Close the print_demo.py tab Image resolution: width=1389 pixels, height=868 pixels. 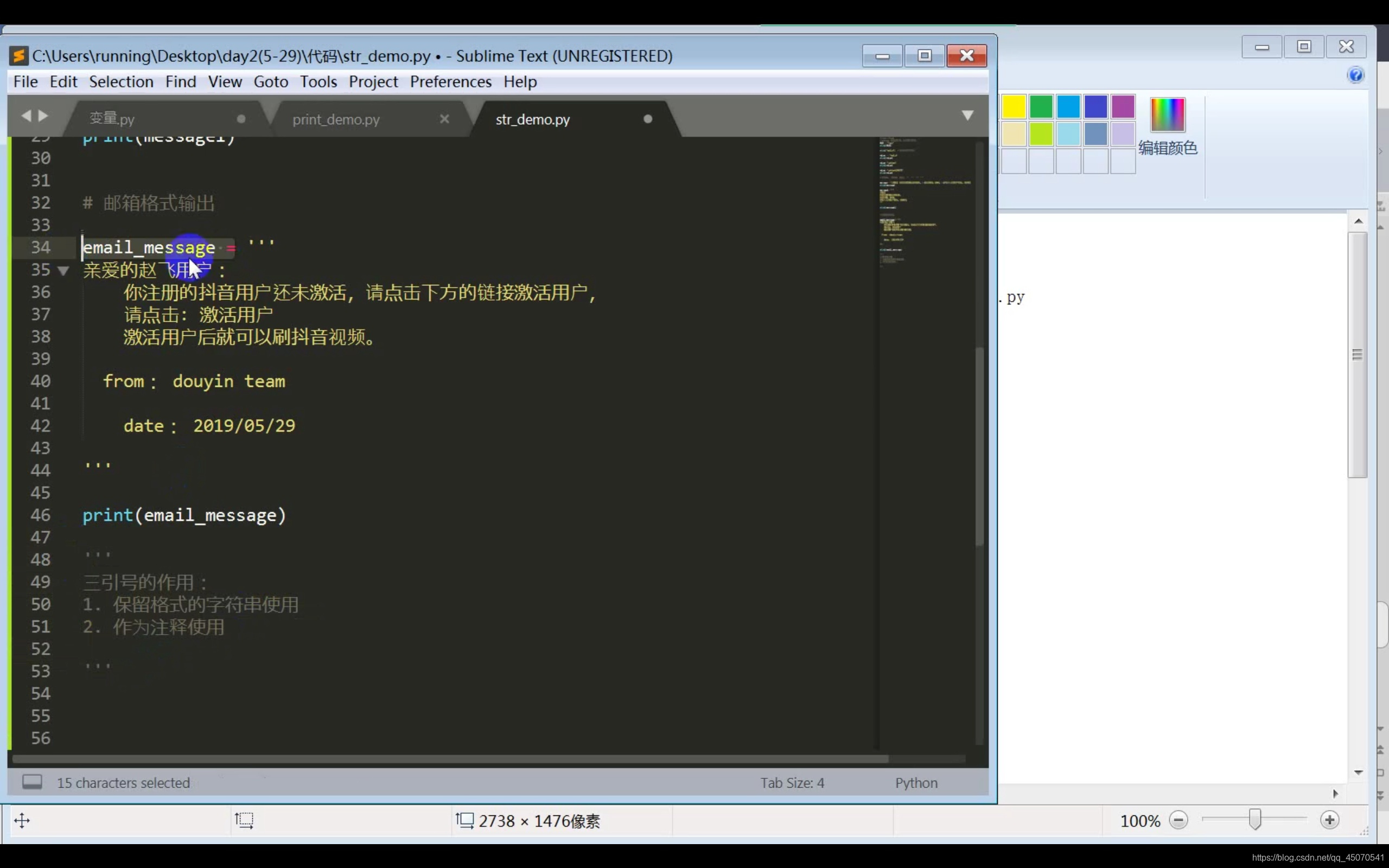pyautogui.click(x=444, y=119)
